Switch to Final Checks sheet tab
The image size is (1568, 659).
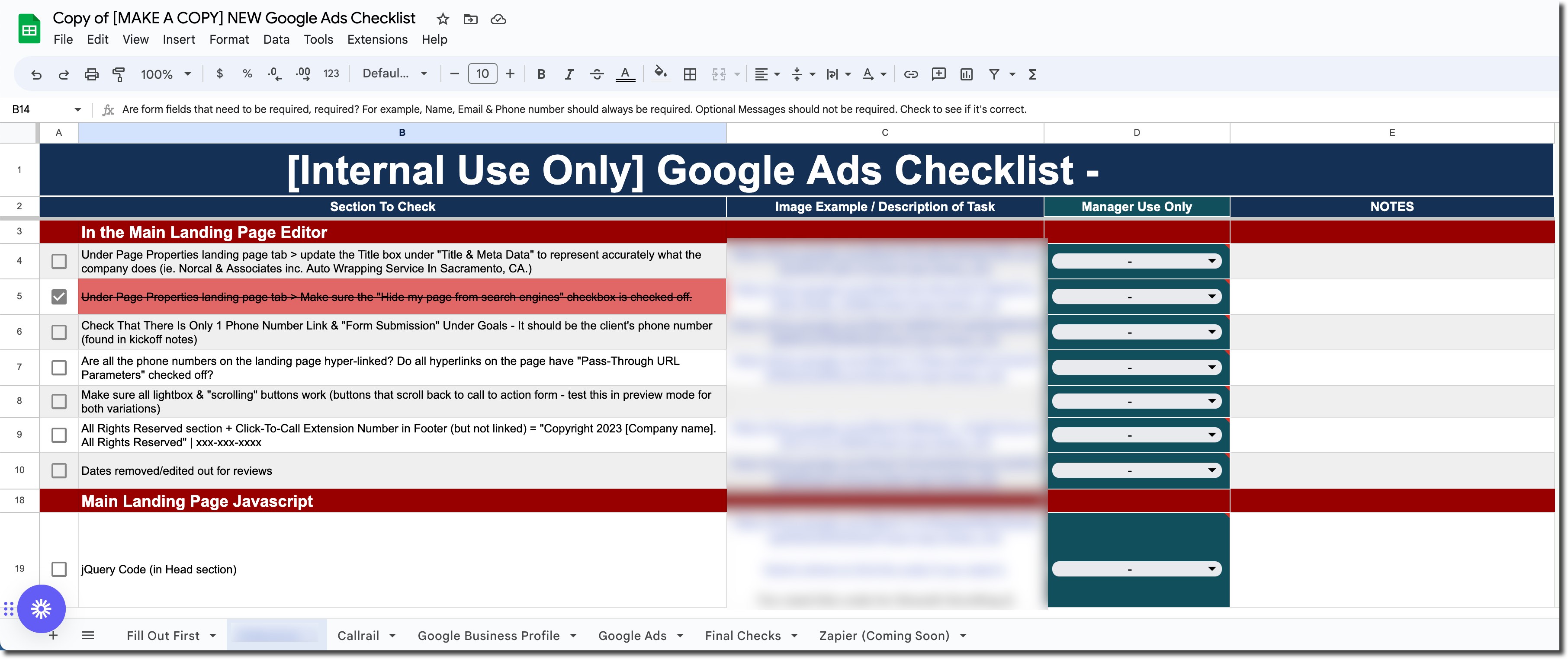click(742, 636)
